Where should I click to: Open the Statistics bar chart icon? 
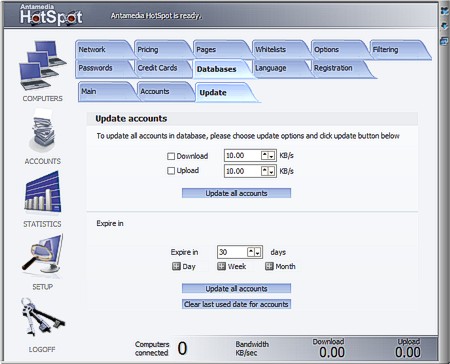click(42, 192)
